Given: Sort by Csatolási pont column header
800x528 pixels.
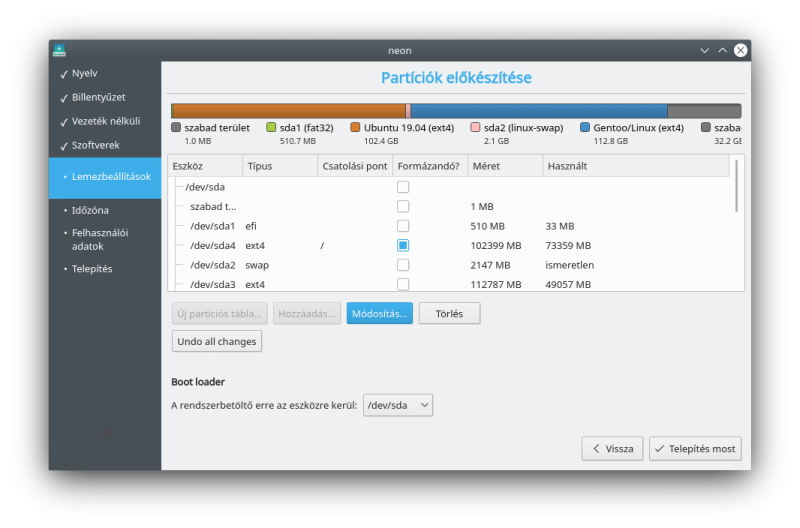Looking at the screenshot, I should click(x=355, y=166).
